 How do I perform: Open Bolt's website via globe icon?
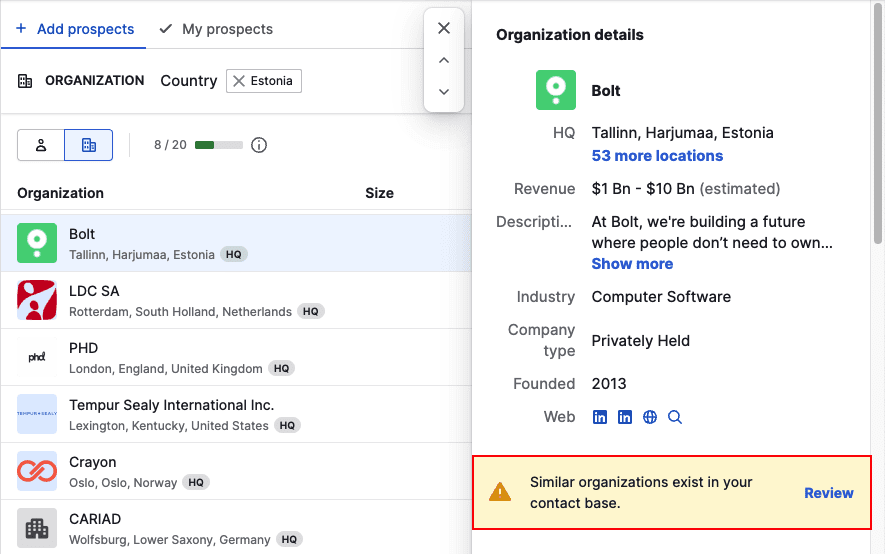(x=650, y=417)
